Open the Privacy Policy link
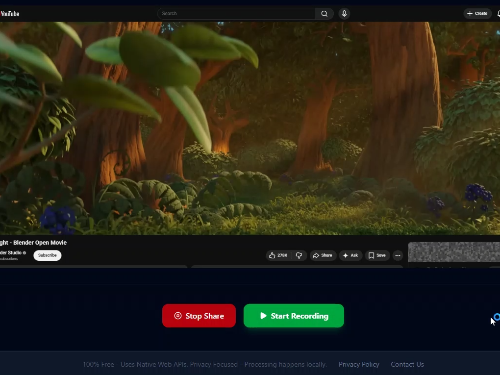Image resolution: width=500 pixels, height=375 pixels. (x=359, y=364)
